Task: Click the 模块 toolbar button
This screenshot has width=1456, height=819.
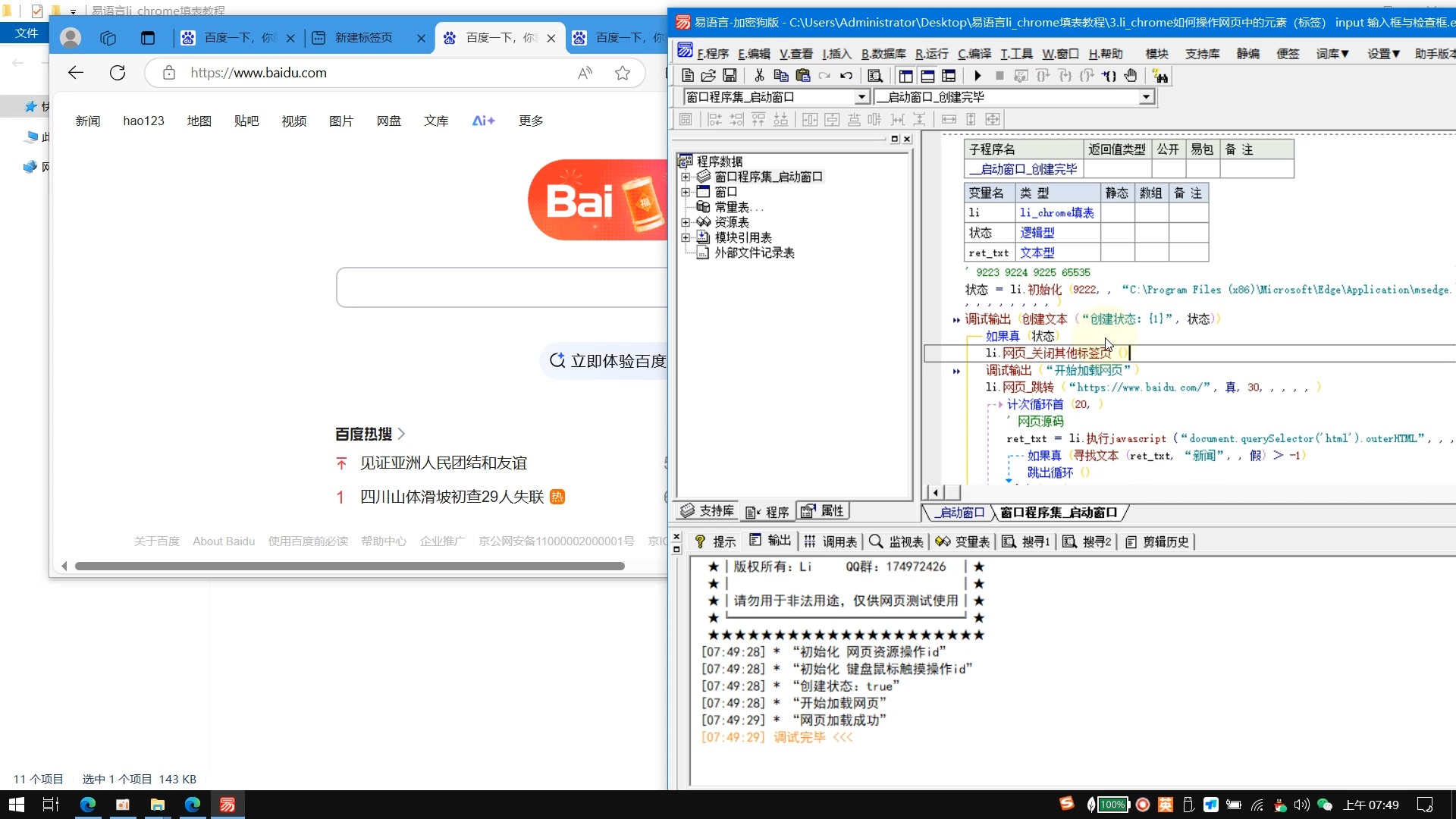Action: pyautogui.click(x=1156, y=54)
